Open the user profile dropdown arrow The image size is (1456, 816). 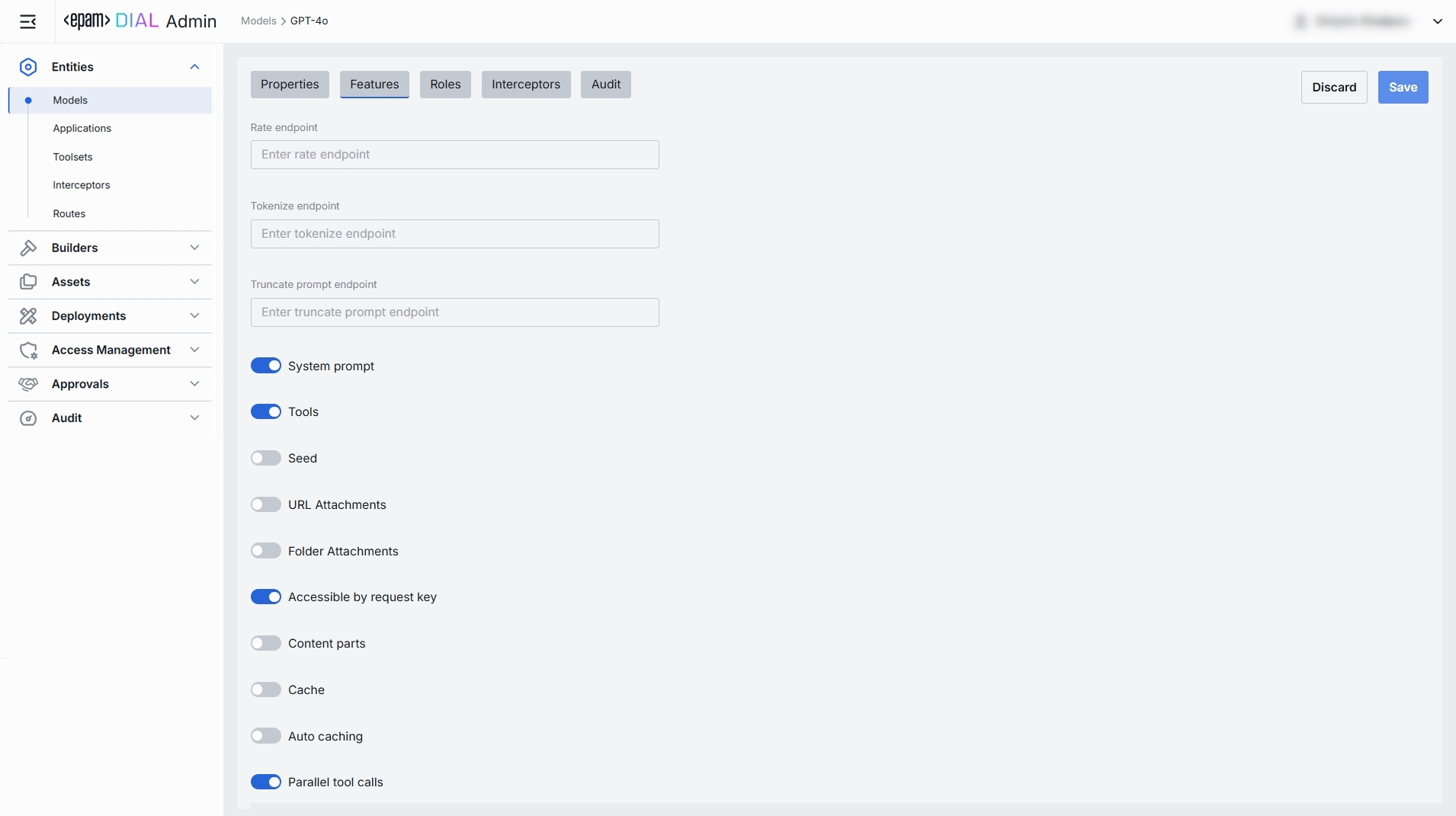(1437, 21)
